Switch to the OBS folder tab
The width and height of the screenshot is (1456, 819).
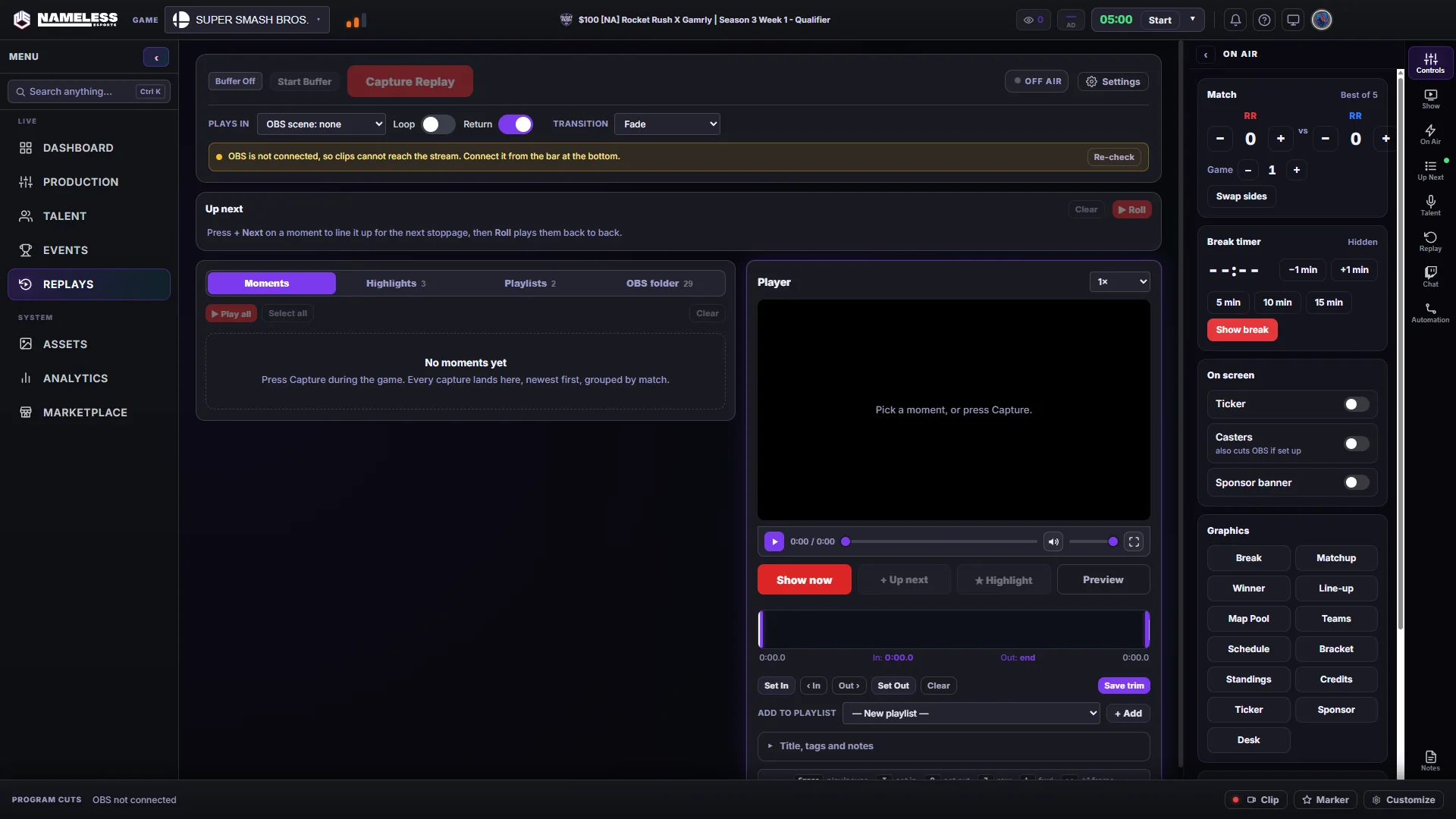(x=659, y=284)
